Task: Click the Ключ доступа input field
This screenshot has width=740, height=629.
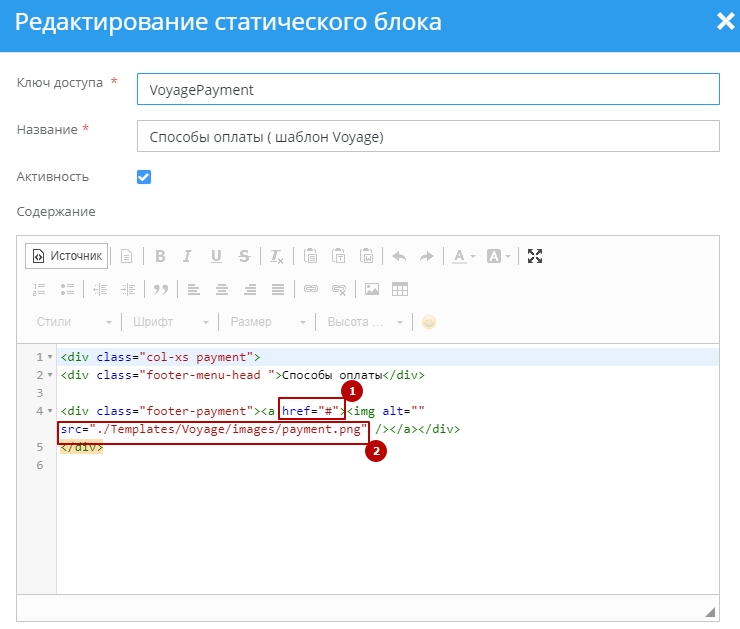Action: [427, 89]
